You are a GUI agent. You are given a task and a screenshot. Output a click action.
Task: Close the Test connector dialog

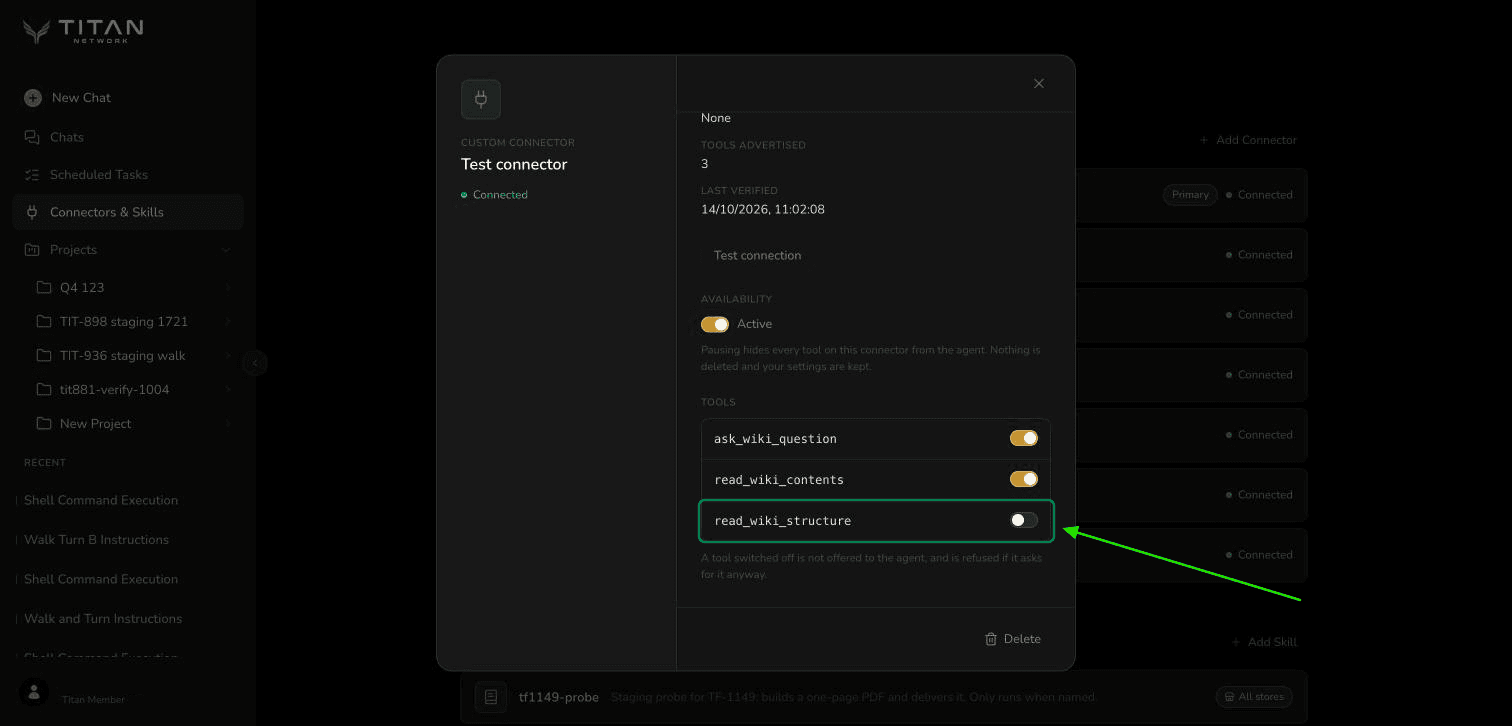click(x=1039, y=84)
